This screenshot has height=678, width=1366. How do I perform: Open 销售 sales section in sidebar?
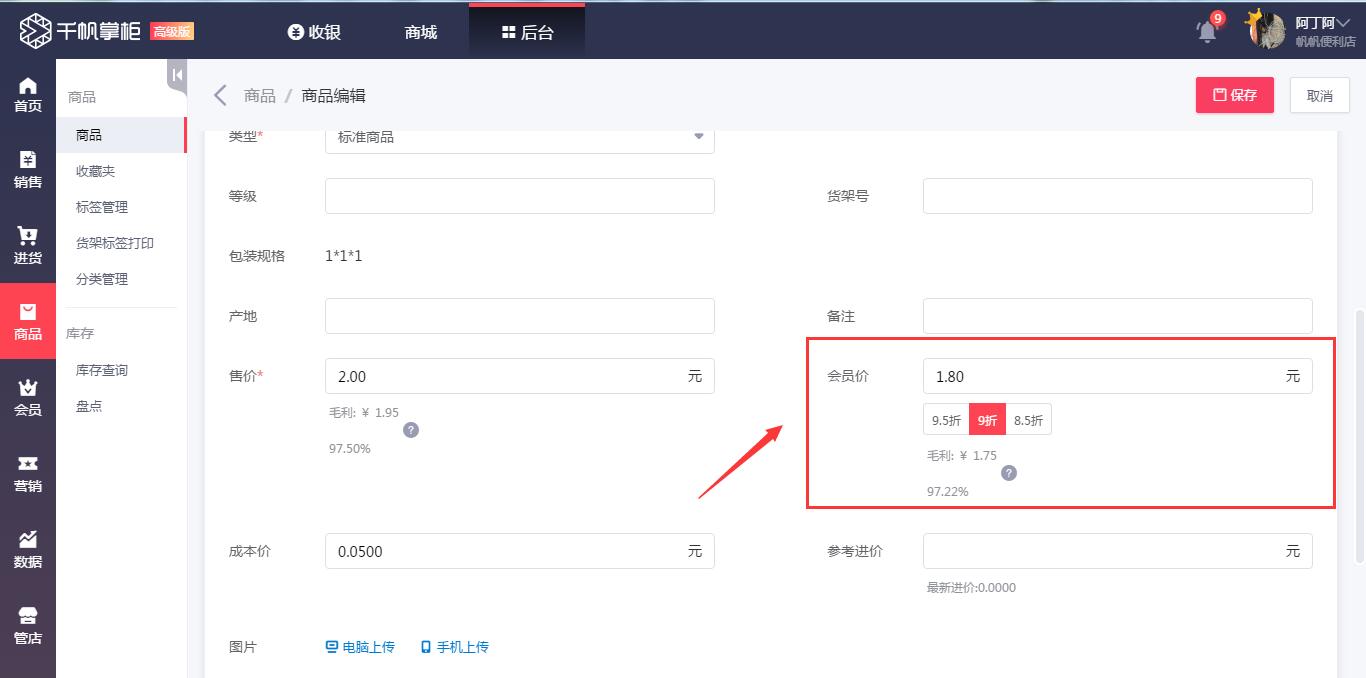pyautogui.click(x=28, y=170)
